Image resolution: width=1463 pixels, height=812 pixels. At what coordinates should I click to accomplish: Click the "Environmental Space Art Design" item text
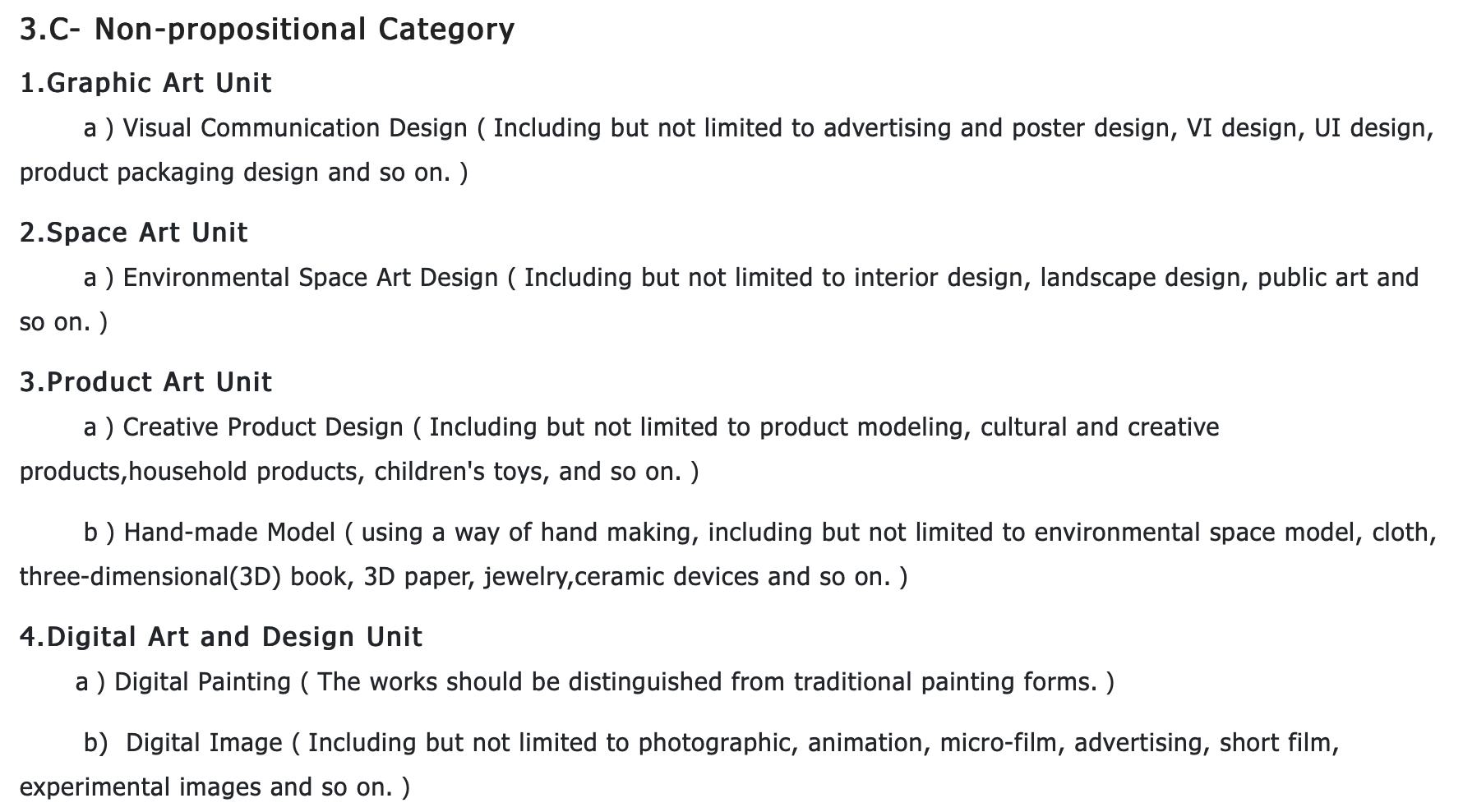pyautogui.click(x=311, y=278)
